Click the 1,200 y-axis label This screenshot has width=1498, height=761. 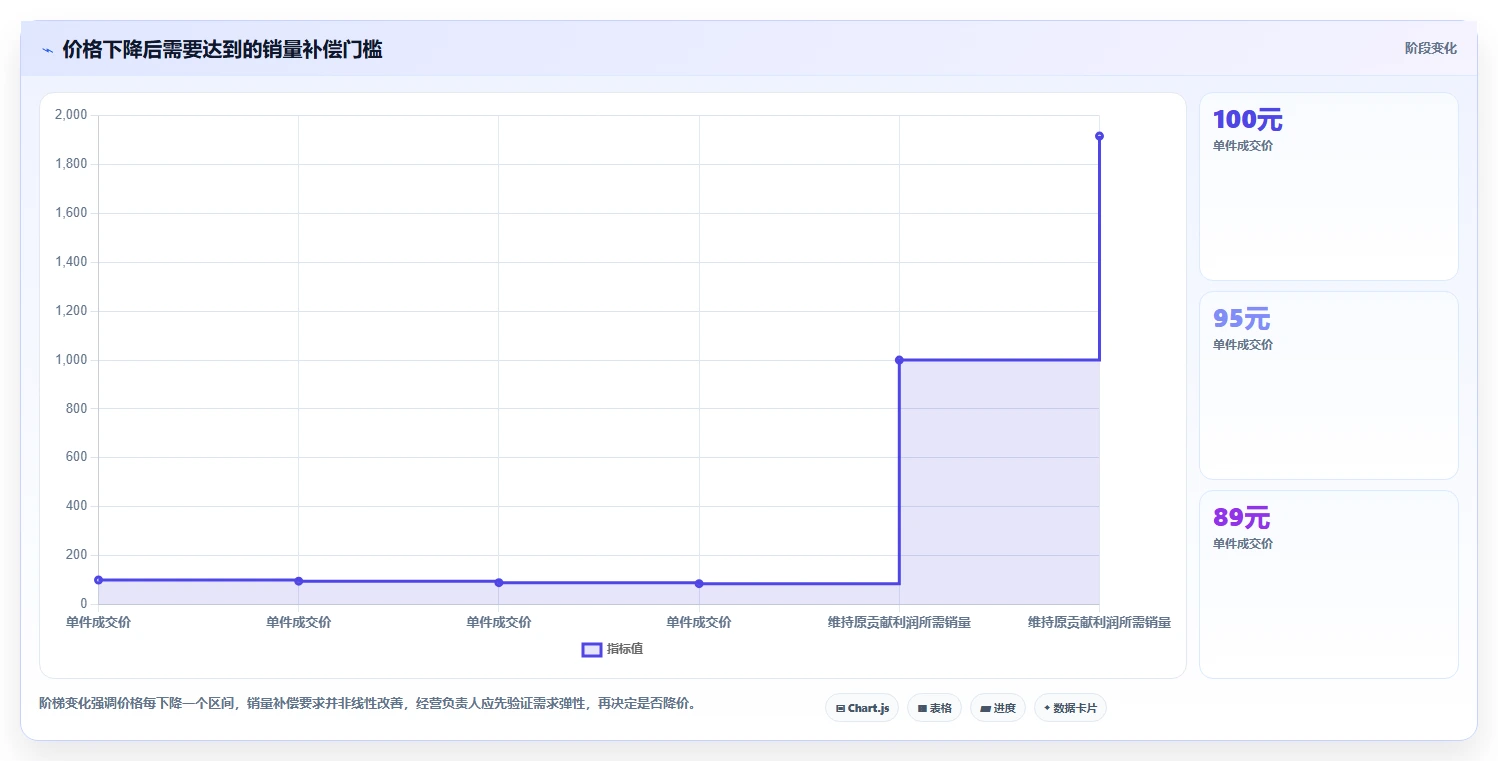71,311
